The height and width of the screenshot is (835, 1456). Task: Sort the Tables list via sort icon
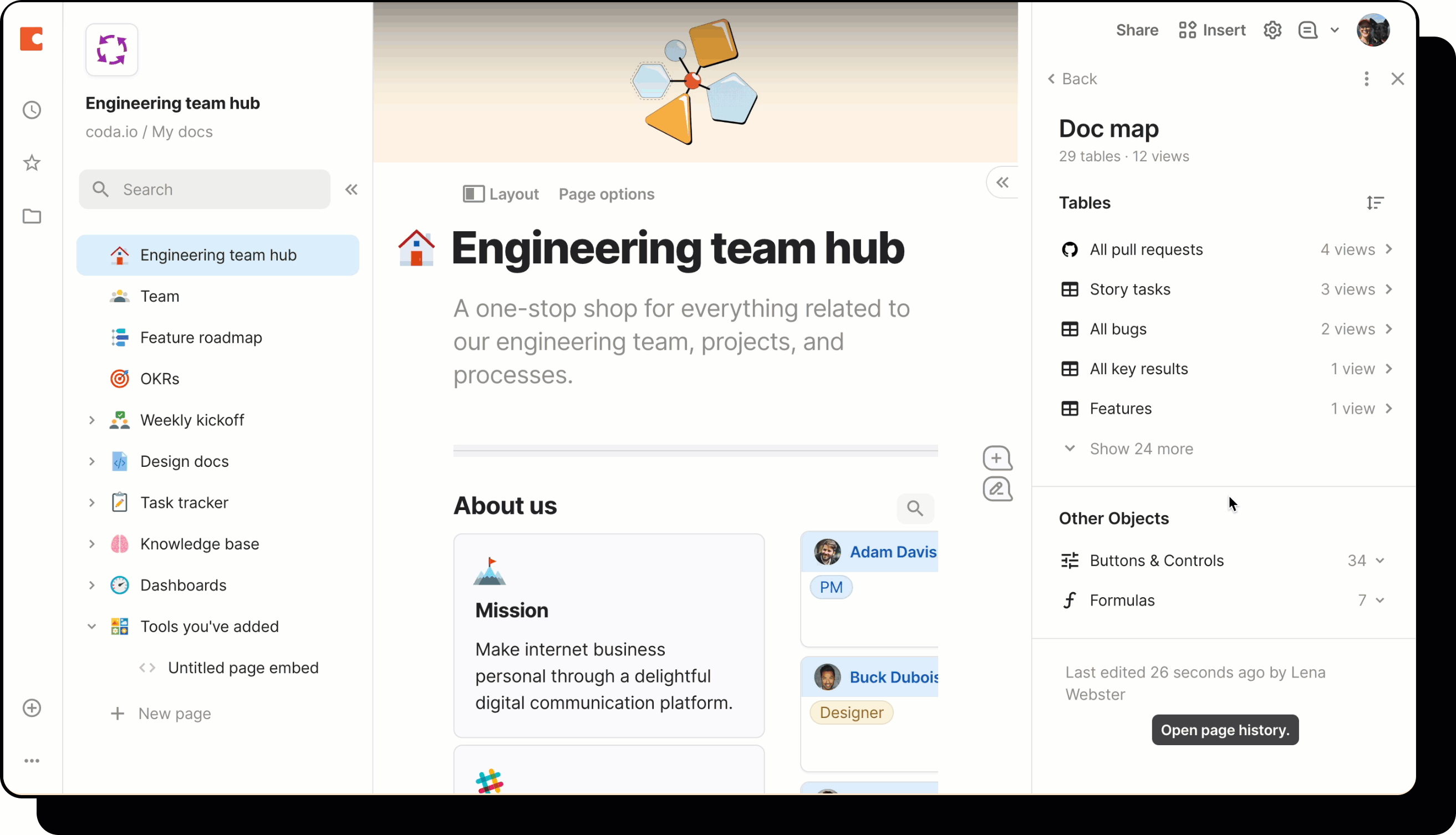(1374, 202)
